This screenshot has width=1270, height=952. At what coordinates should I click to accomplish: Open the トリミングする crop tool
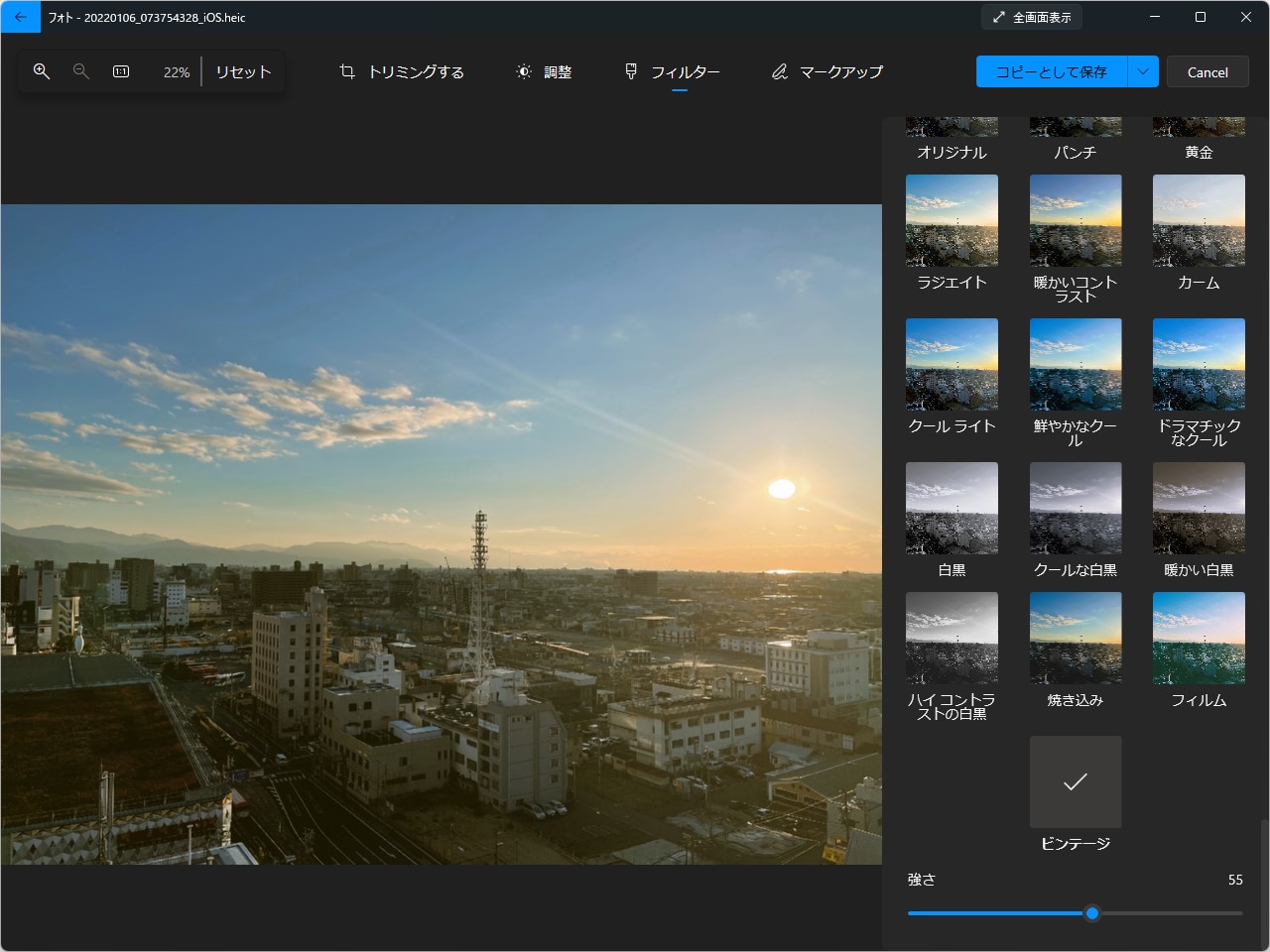coord(402,71)
